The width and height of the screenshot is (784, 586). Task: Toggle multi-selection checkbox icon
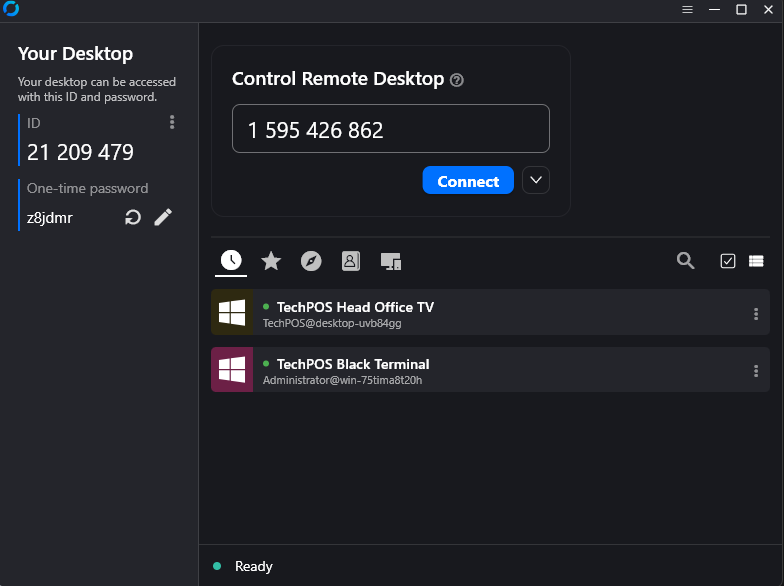click(728, 261)
